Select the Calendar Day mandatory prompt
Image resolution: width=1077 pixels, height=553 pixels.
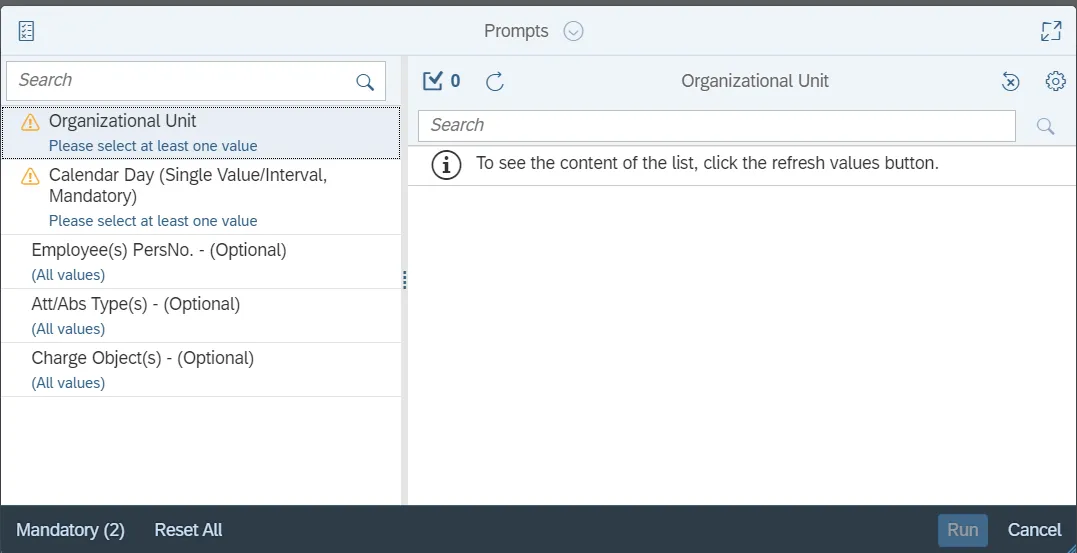click(200, 196)
